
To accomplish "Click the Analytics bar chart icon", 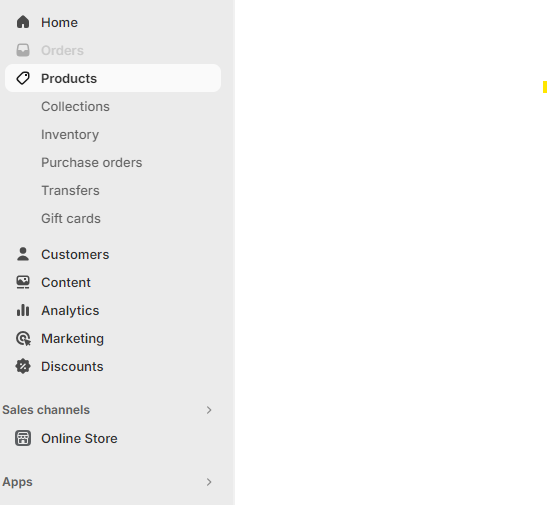I will pos(23,310).
